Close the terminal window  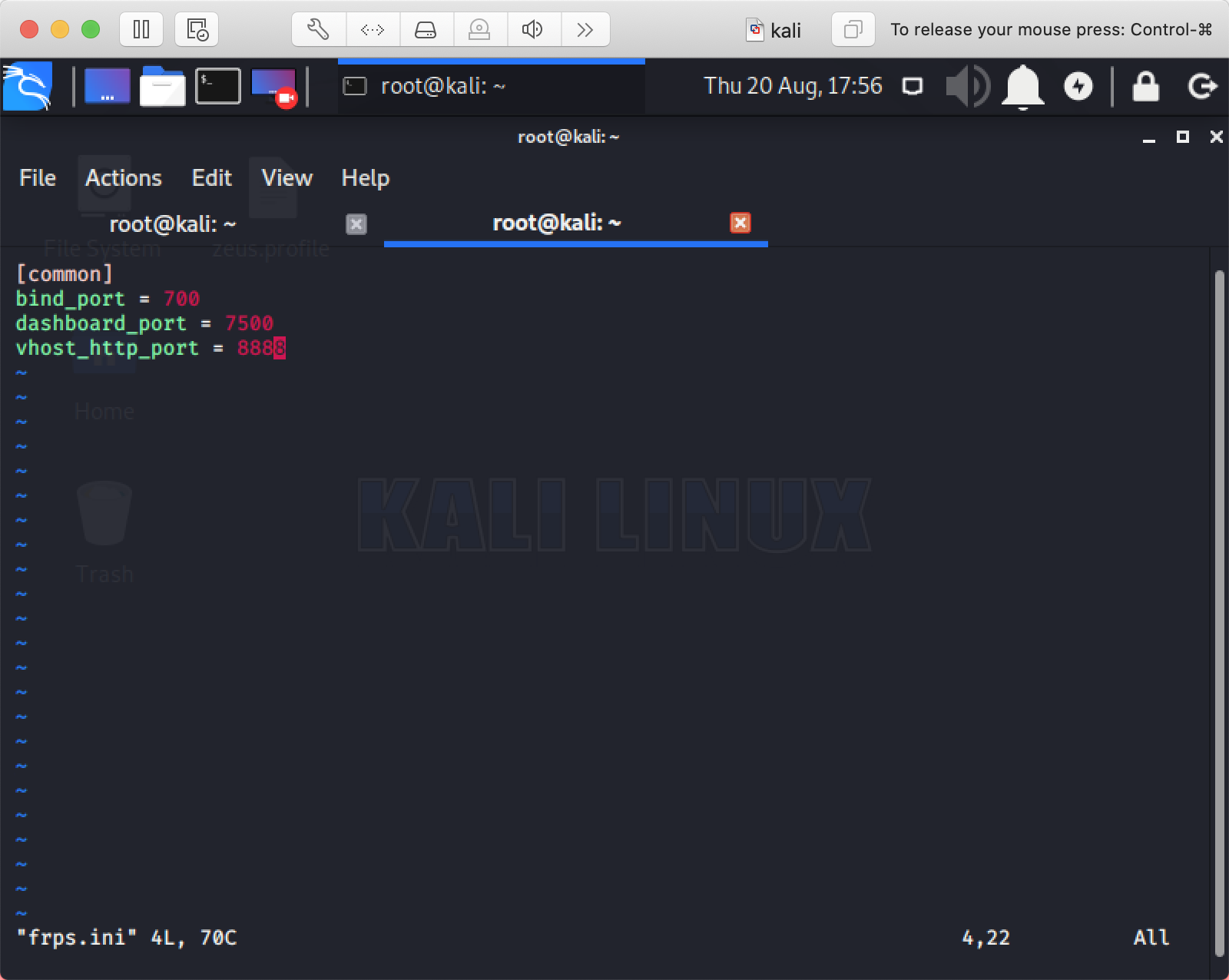(1217, 137)
